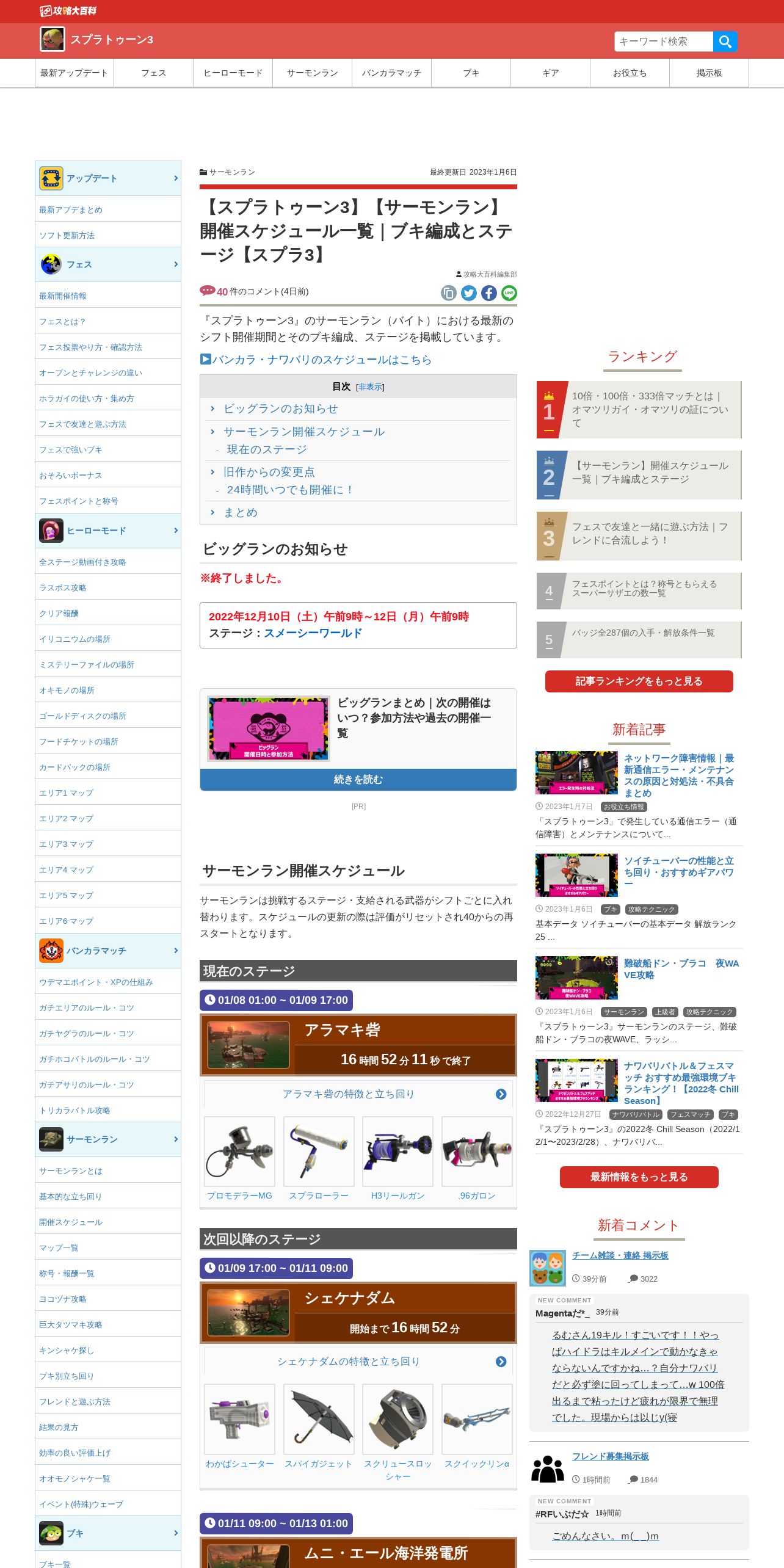Open sidebar link ガチエリアのルール・コツ
The height and width of the screenshot is (1568, 784).
pyautogui.click(x=87, y=1008)
